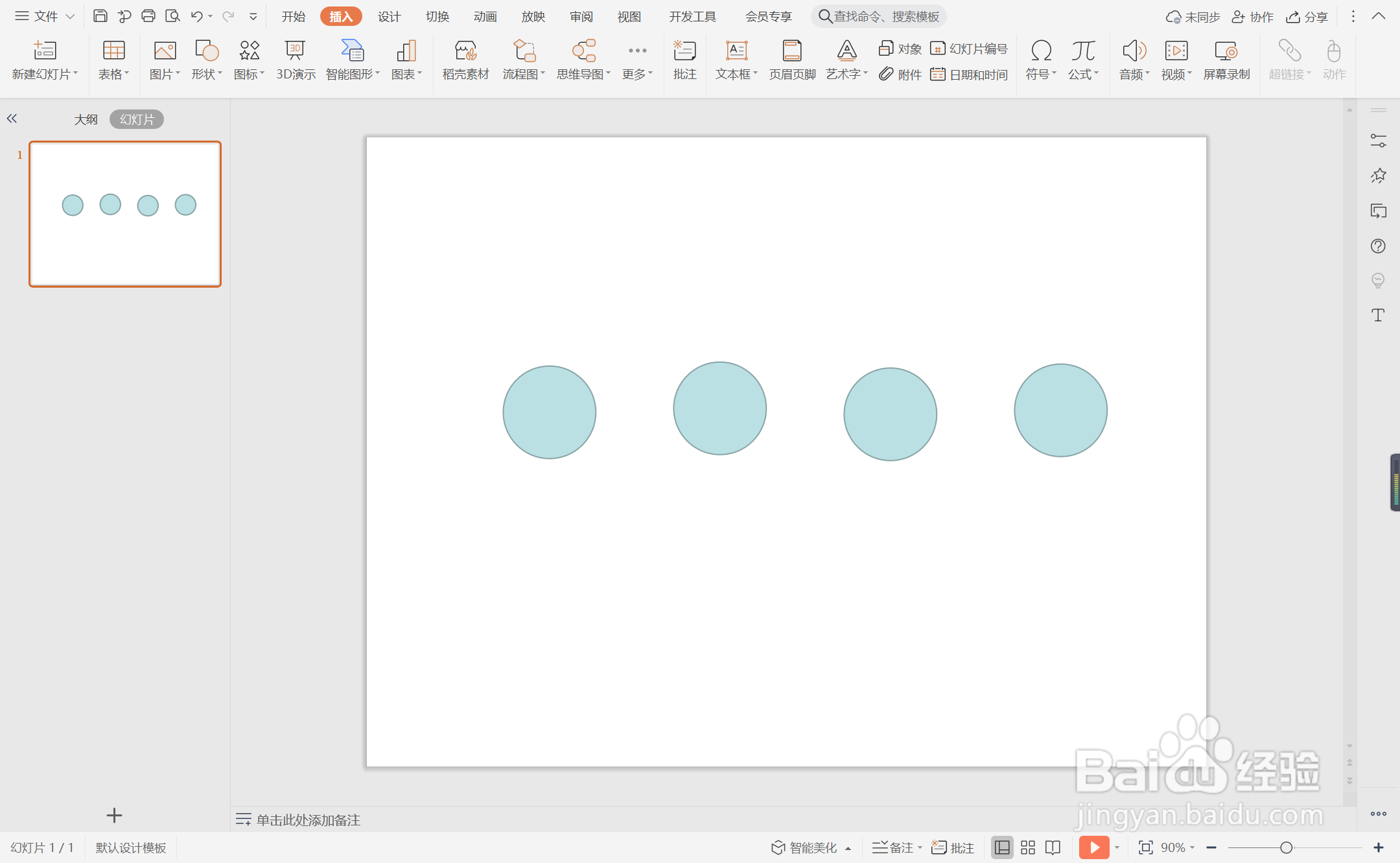
Task: Insert 智能图形 smart graphic
Action: (353, 60)
